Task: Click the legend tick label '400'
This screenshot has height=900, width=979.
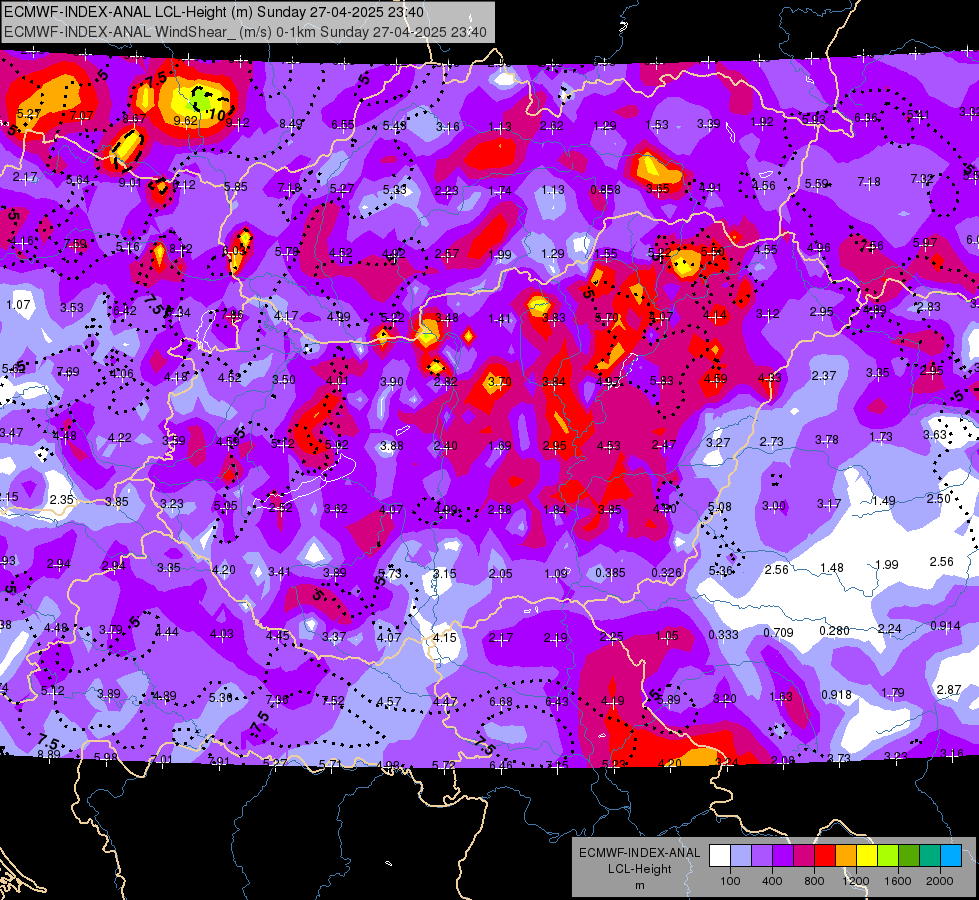Action: pyautogui.click(x=772, y=881)
